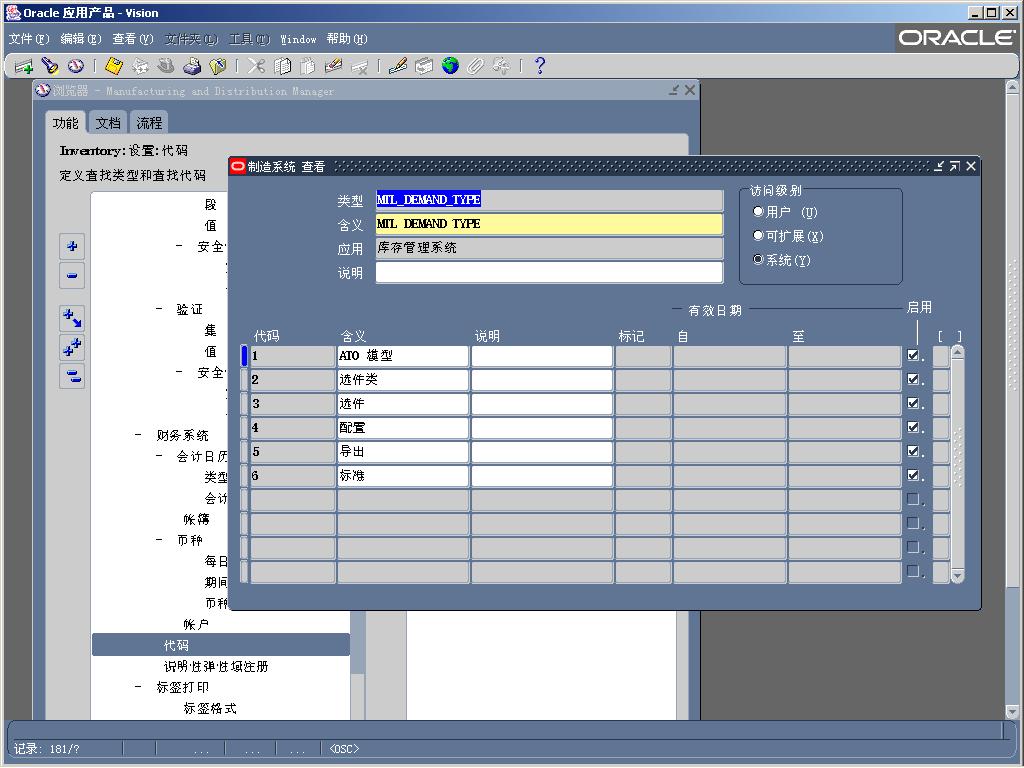Click the Find flashlight icon
Image resolution: width=1024 pixels, height=768 pixels.
pos(50,66)
